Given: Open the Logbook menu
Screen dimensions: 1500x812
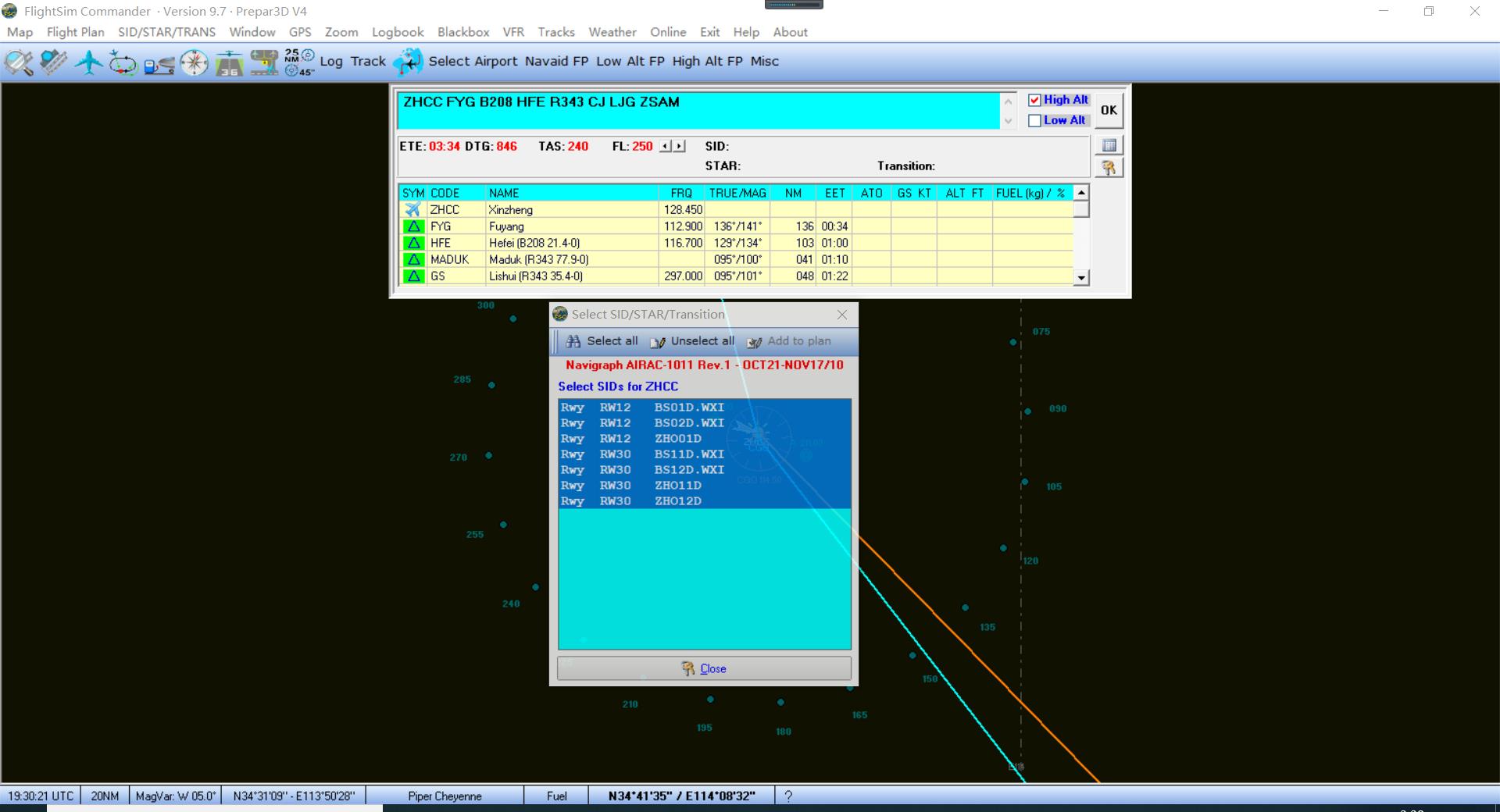Looking at the screenshot, I should point(398,32).
